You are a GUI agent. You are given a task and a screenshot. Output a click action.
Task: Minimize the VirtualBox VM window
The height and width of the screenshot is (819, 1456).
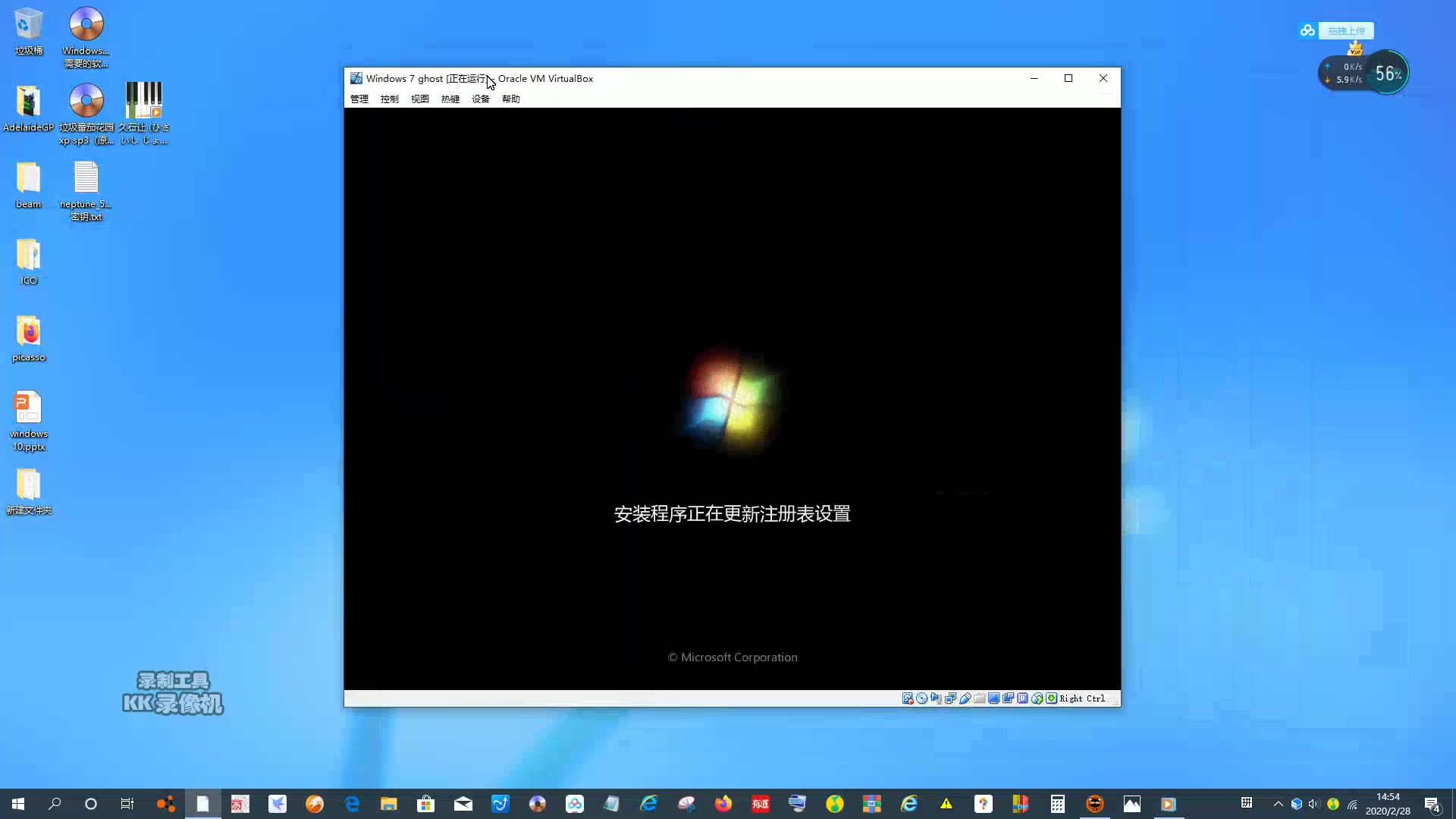(x=1034, y=78)
